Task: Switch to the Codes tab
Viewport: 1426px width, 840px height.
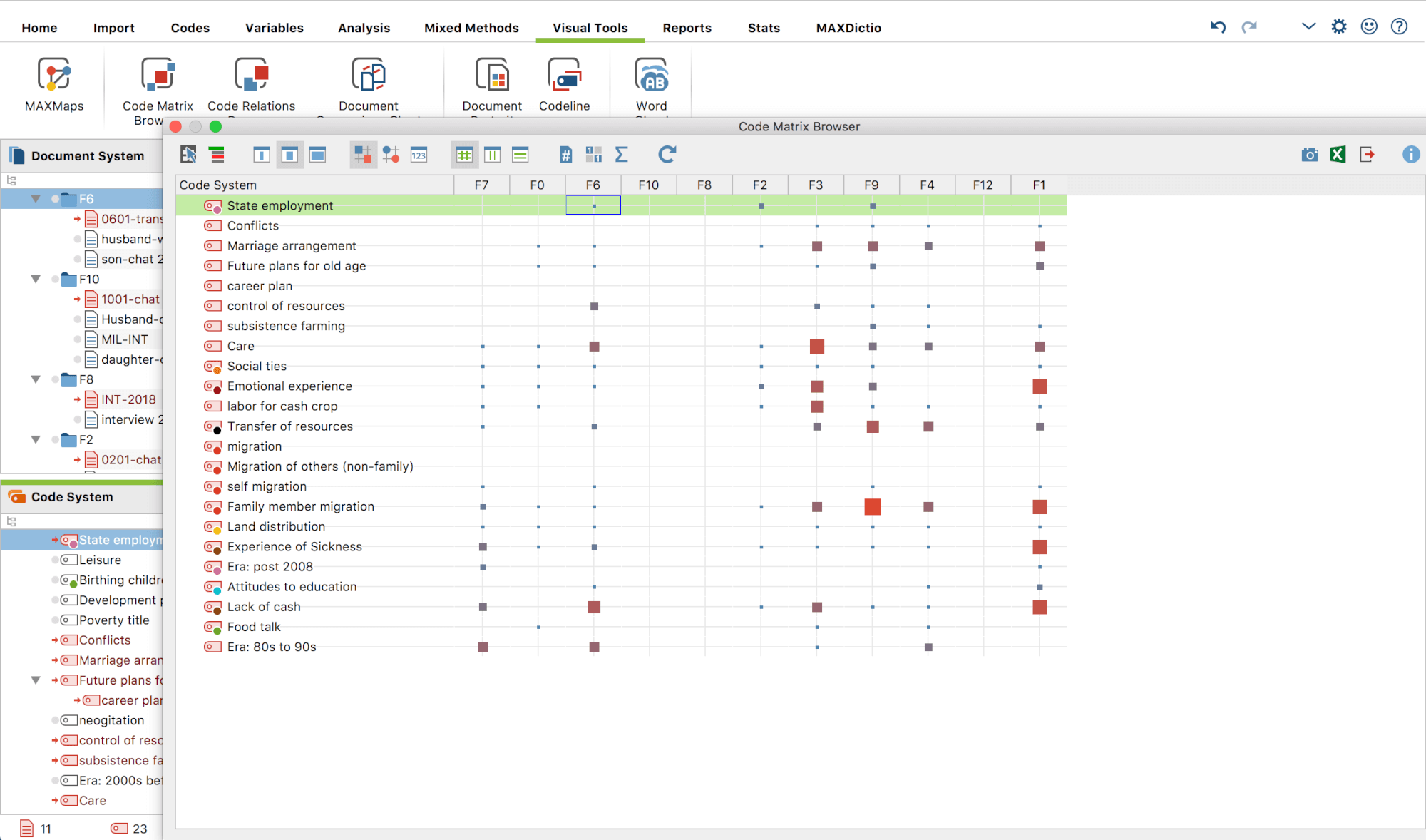Action: 190,28
